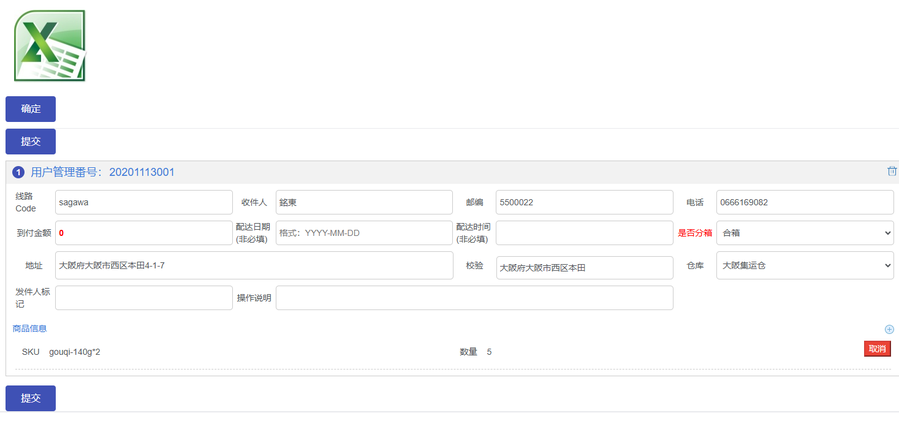Image resolution: width=899 pixels, height=421 pixels.
Task: Click the 确定 button
Action: 30,109
